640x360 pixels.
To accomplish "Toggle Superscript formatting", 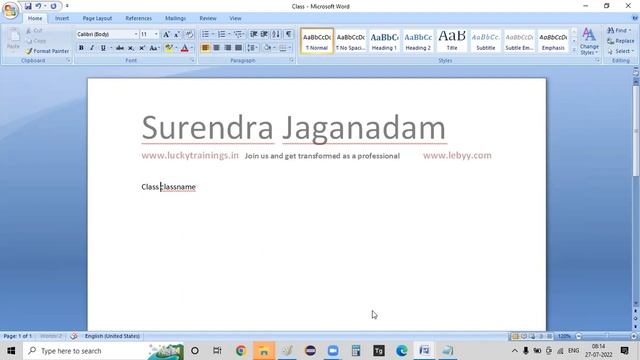I will tap(142, 48).
